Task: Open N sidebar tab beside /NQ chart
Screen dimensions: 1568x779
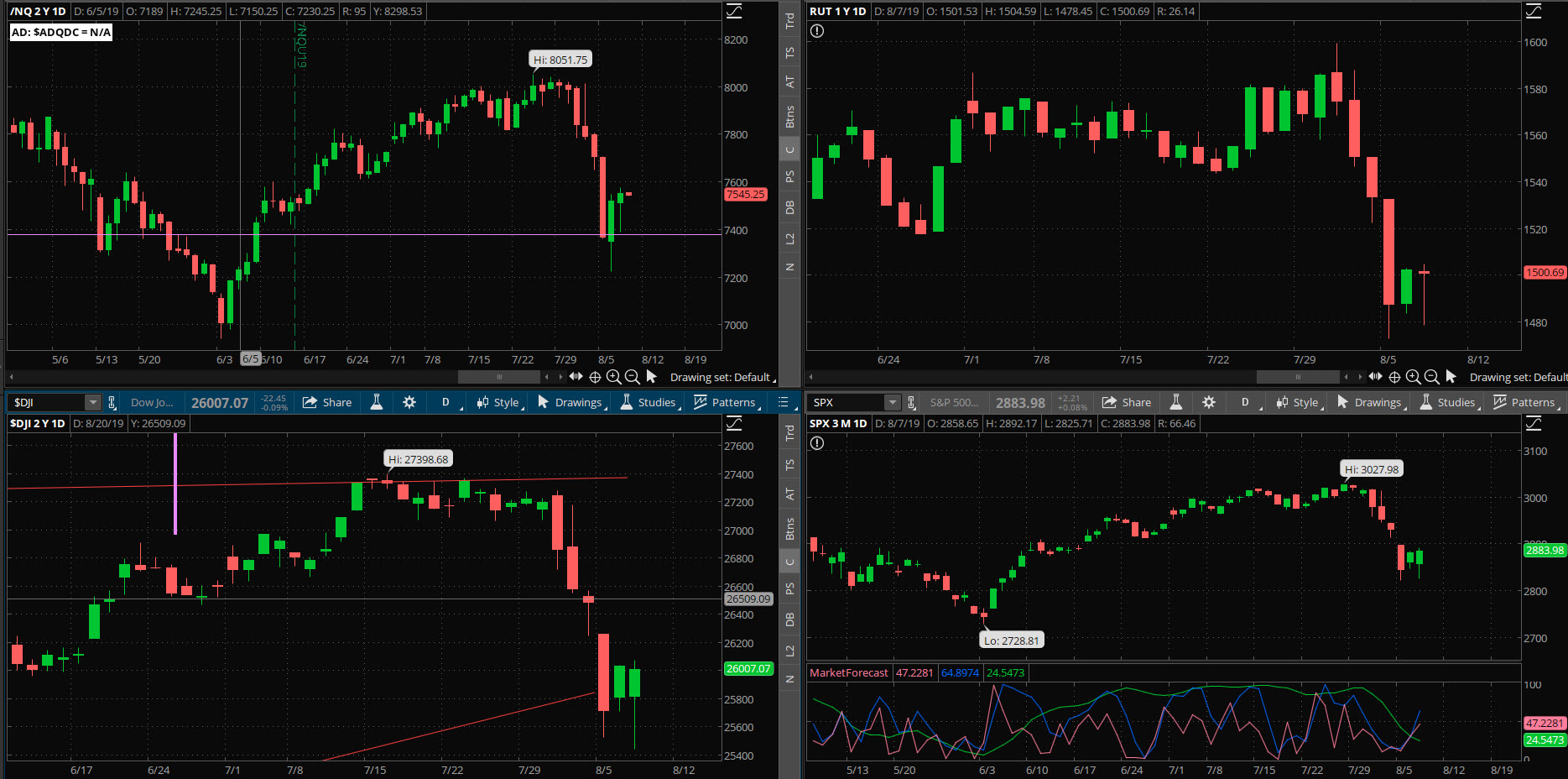Action: tap(789, 267)
